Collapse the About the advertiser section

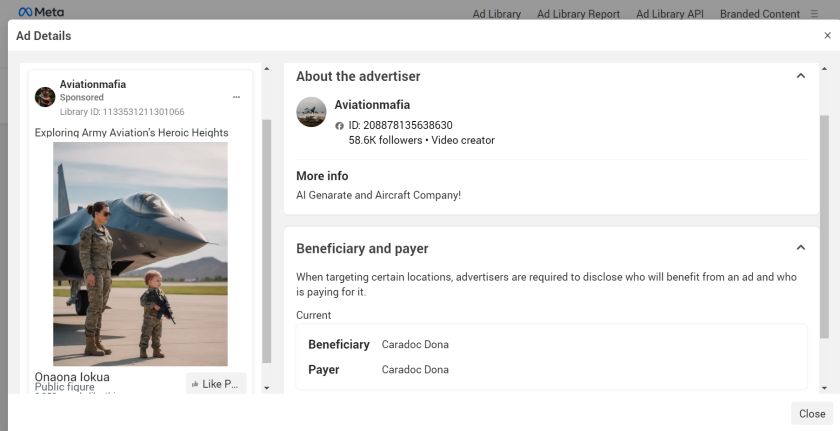(x=800, y=76)
